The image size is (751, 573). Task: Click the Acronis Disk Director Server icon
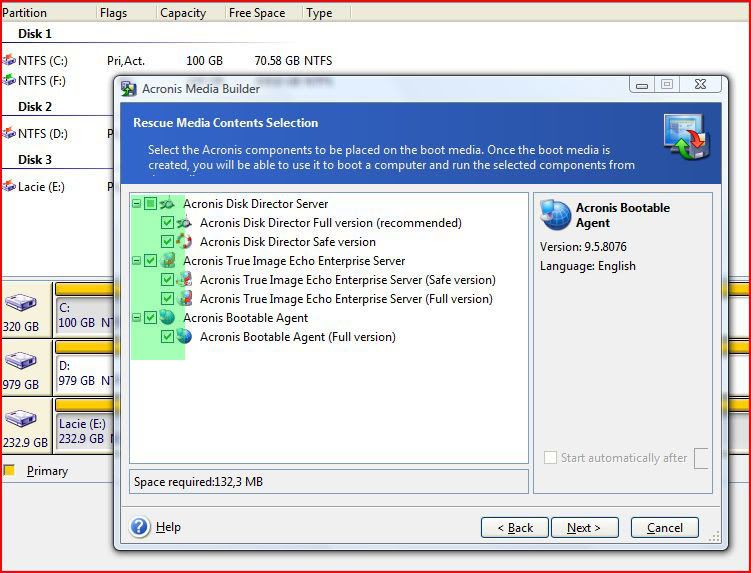pos(167,204)
